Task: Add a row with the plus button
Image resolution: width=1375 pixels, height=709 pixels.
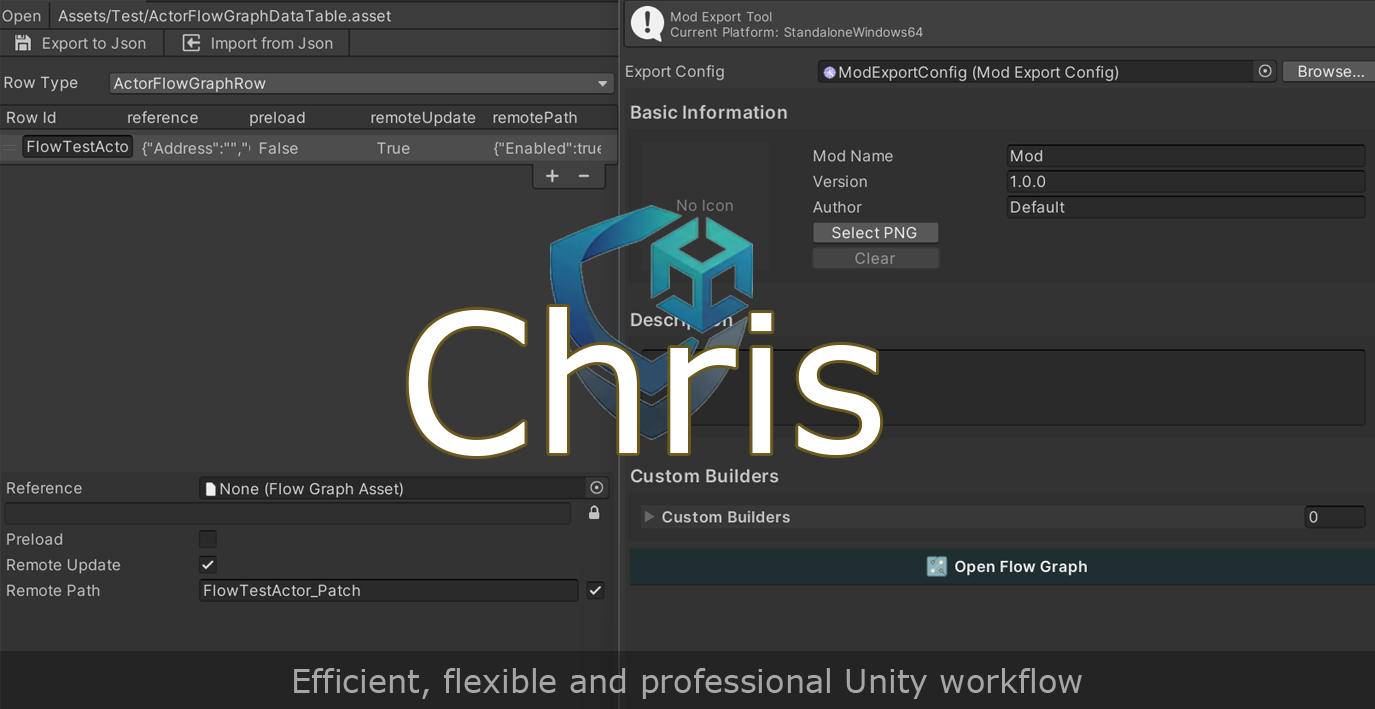Action: [x=552, y=176]
